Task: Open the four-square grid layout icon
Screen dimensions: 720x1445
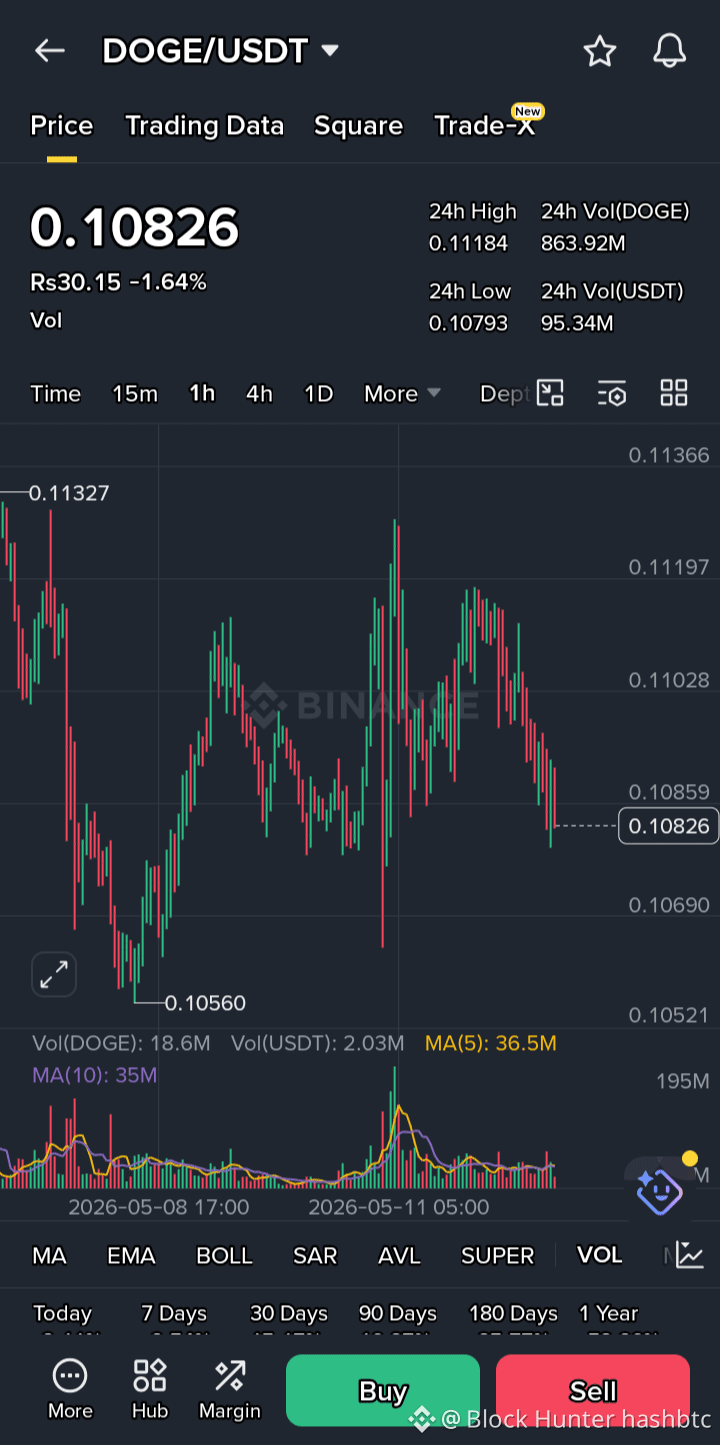Action: pos(674,393)
